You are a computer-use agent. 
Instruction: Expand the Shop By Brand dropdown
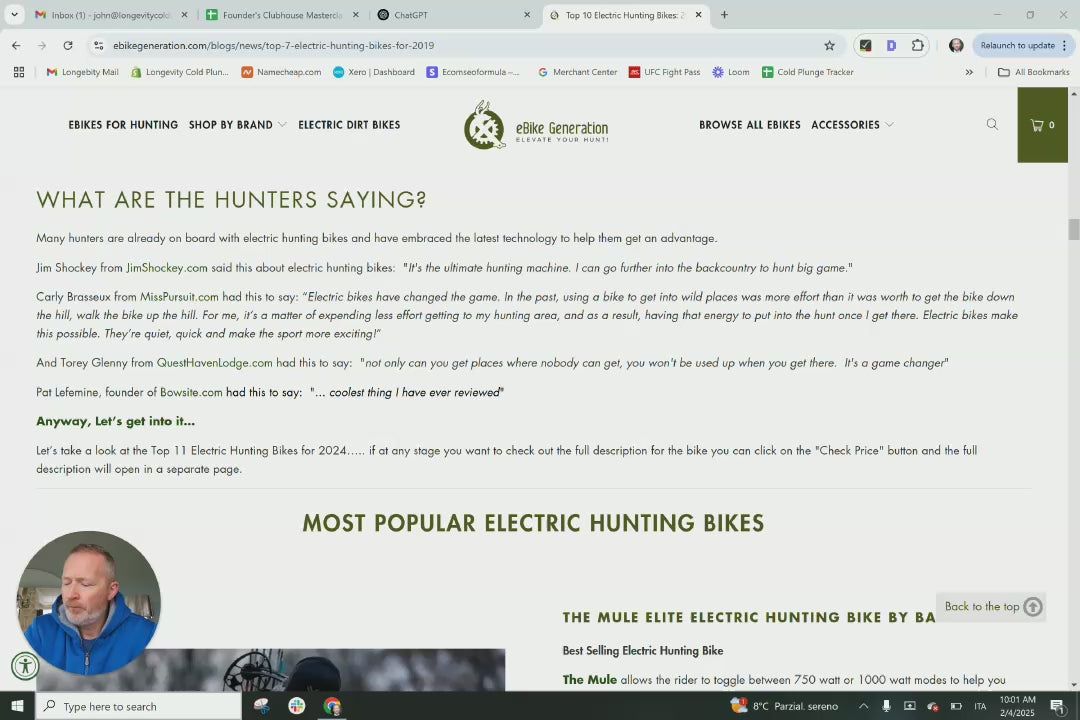[237, 125]
